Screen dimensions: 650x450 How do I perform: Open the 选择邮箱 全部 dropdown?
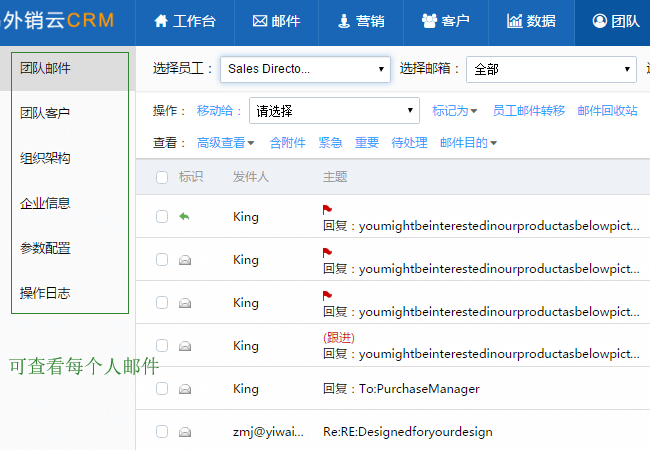(551, 69)
